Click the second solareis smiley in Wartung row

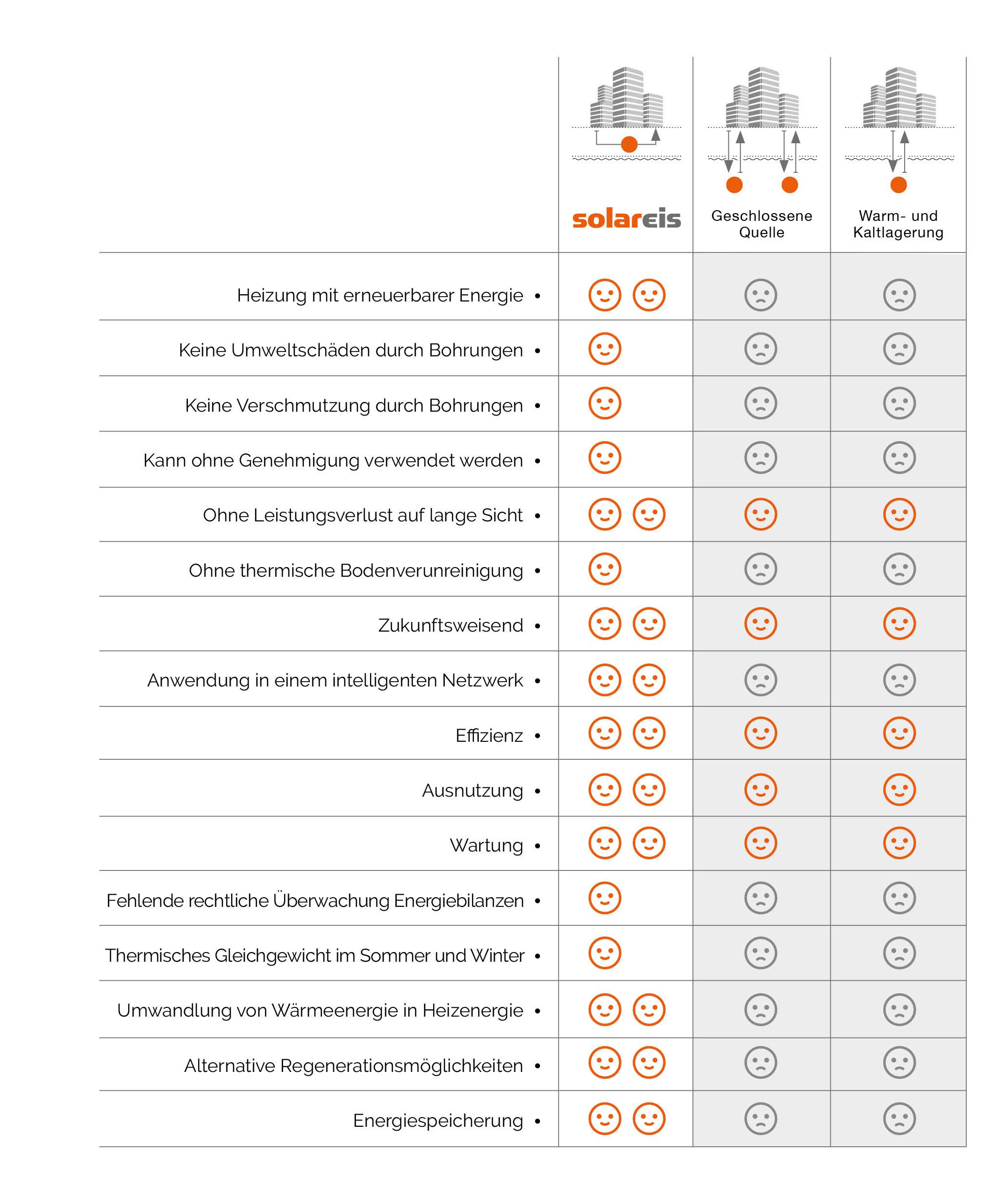click(649, 843)
